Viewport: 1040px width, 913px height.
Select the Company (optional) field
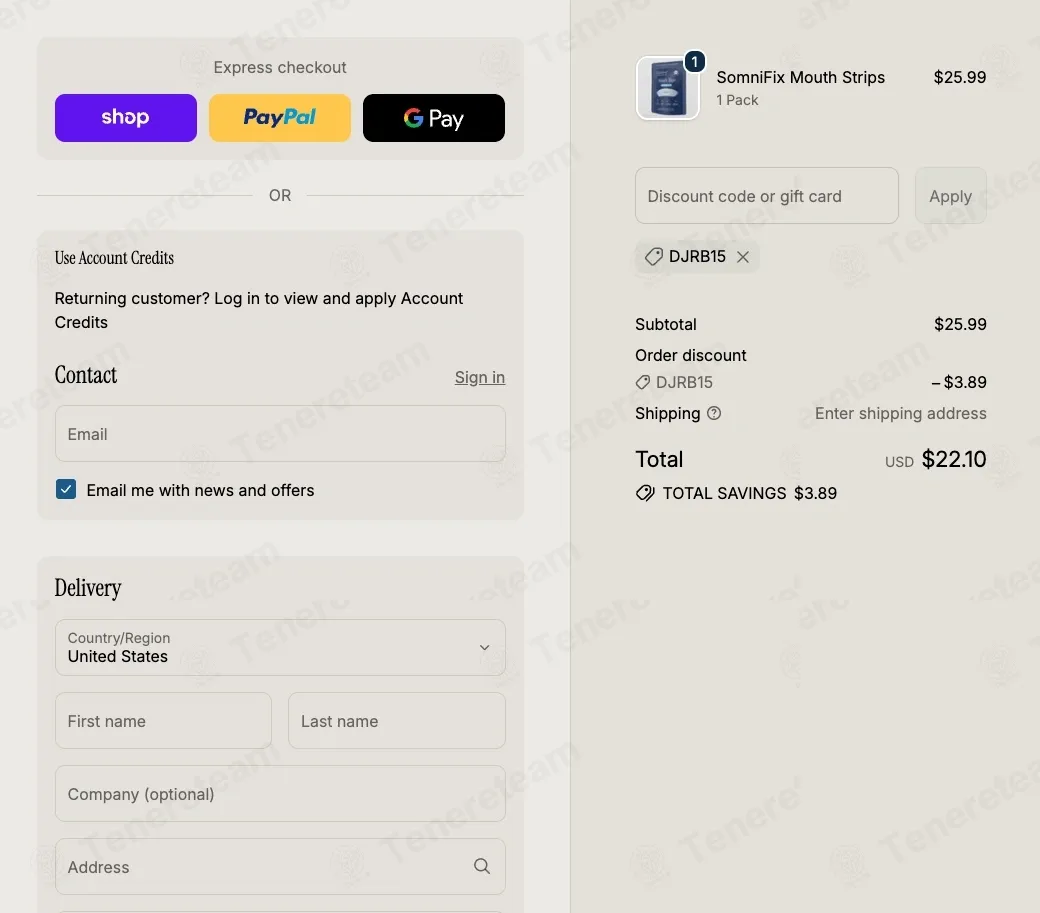coord(280,794)
